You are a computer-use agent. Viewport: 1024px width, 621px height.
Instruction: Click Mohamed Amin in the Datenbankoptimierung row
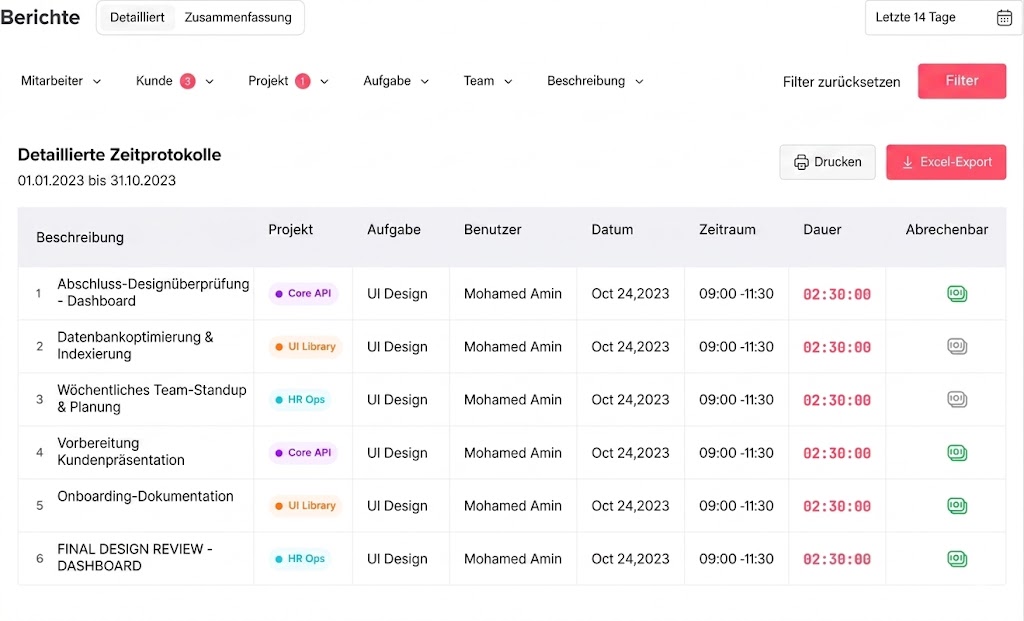point(513,347)
